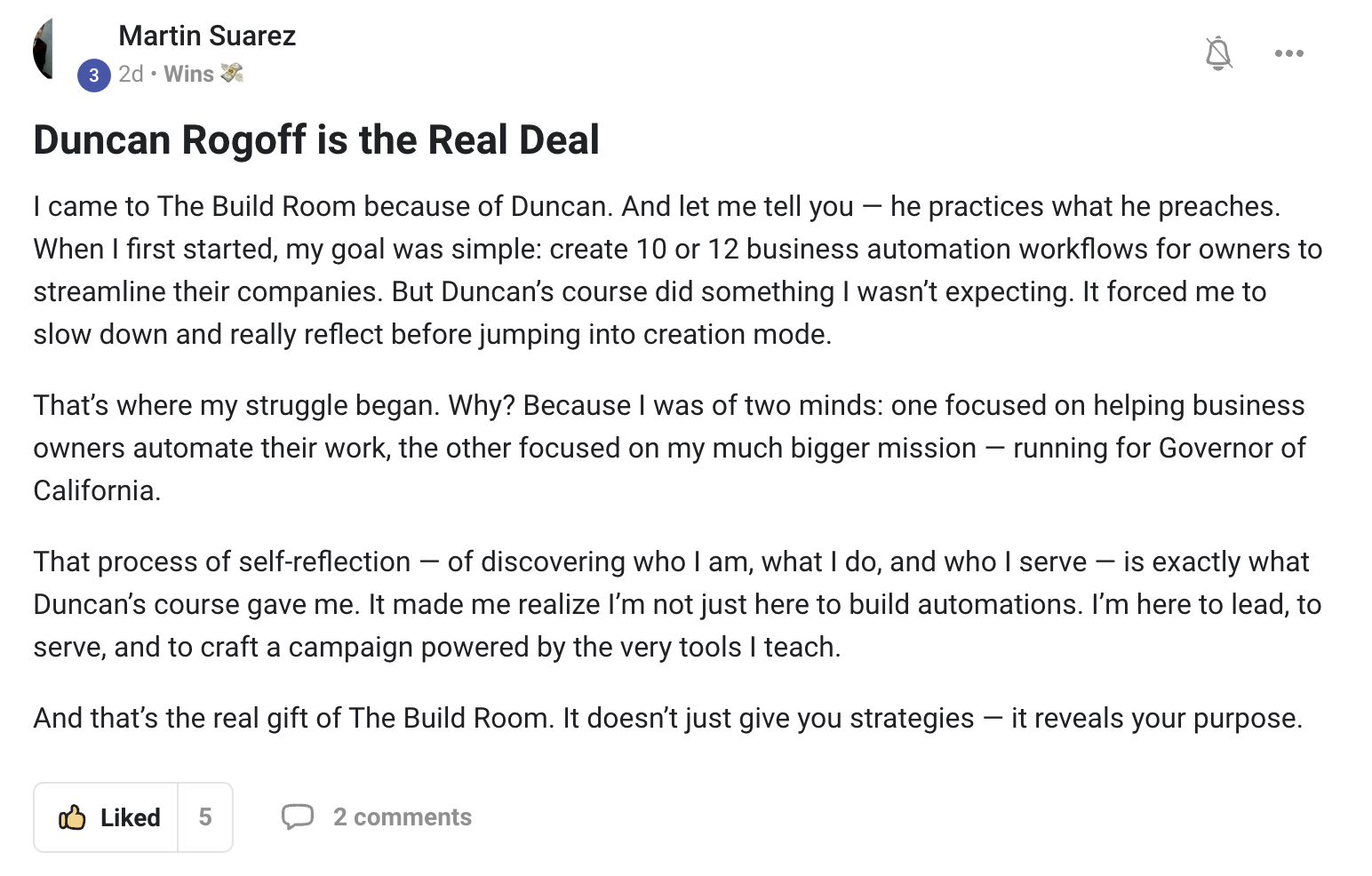Unlike the post via Liked button
Screen dimensions: 1372x876
(x=106, y=817)
